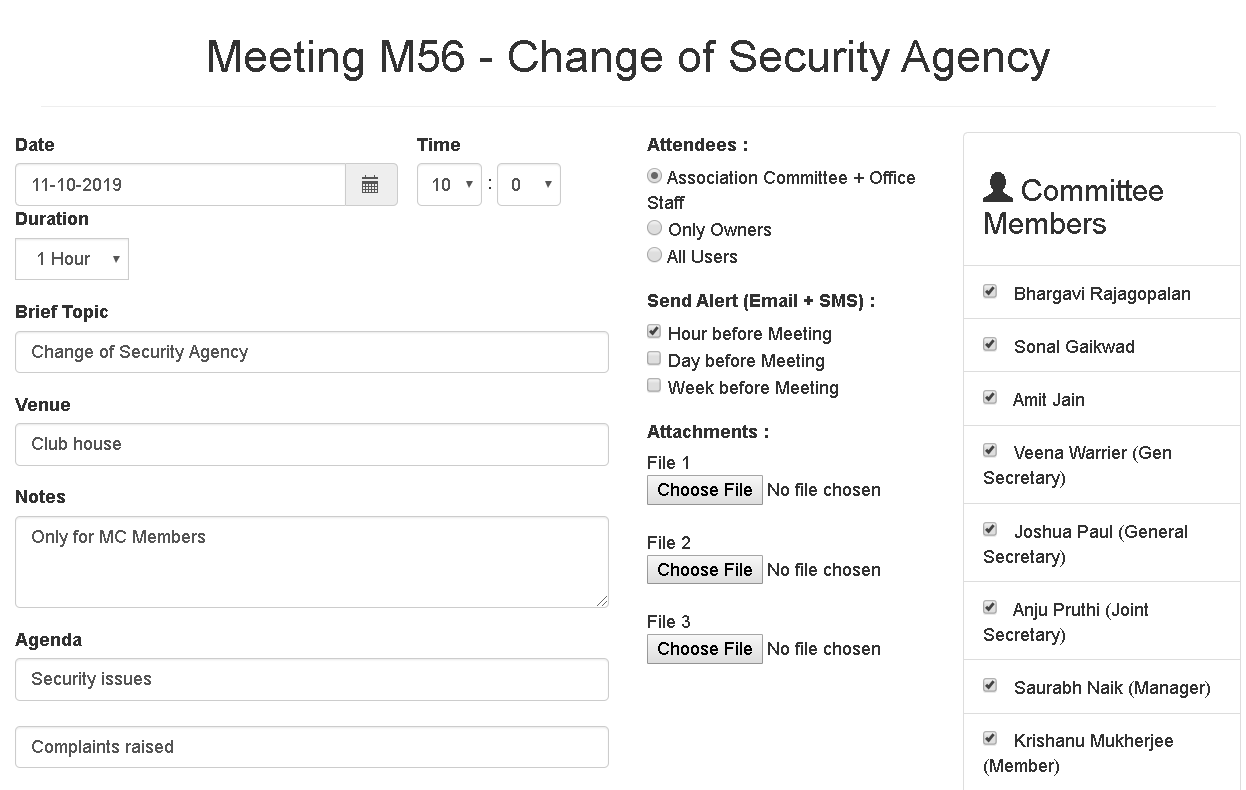Screen dimensions: 1246x790
Task: Click the Notes text area
Action: pos(311,560)
